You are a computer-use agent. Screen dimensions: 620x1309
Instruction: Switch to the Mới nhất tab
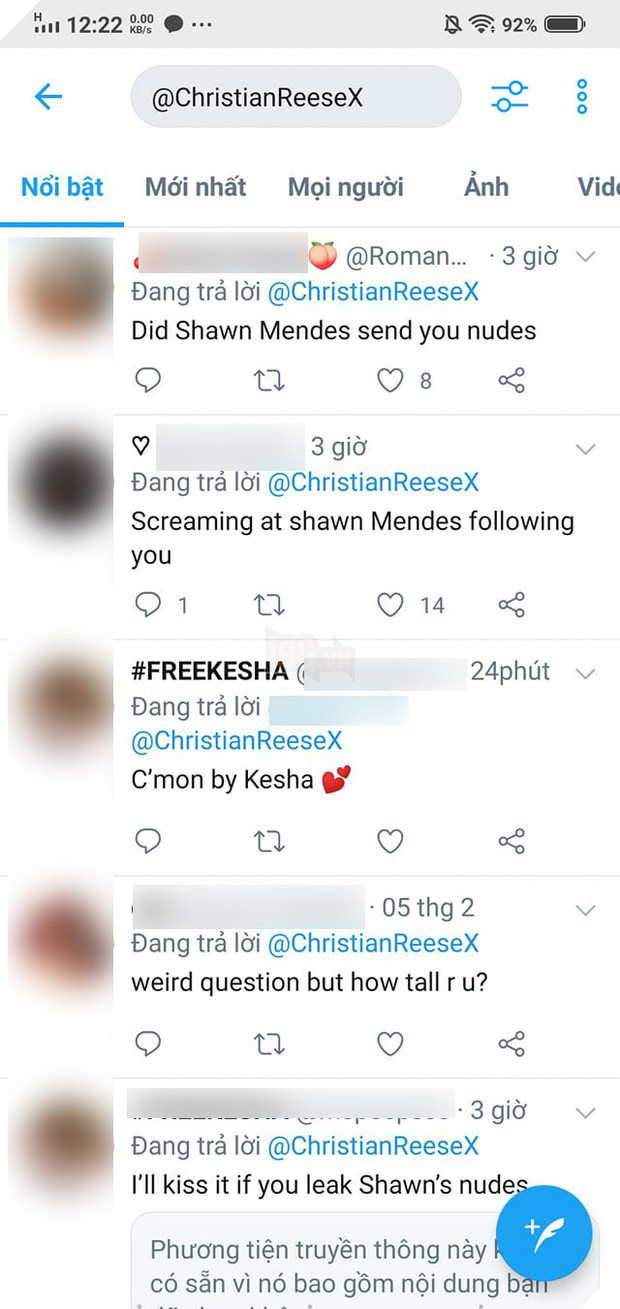pos(195,186)
